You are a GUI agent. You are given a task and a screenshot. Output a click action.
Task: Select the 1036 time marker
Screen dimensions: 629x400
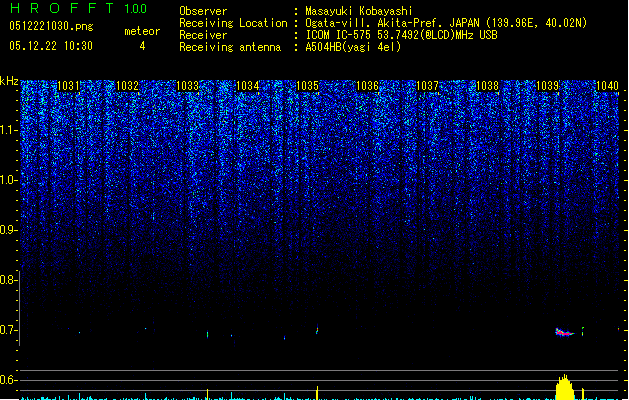tap(367, 86)
